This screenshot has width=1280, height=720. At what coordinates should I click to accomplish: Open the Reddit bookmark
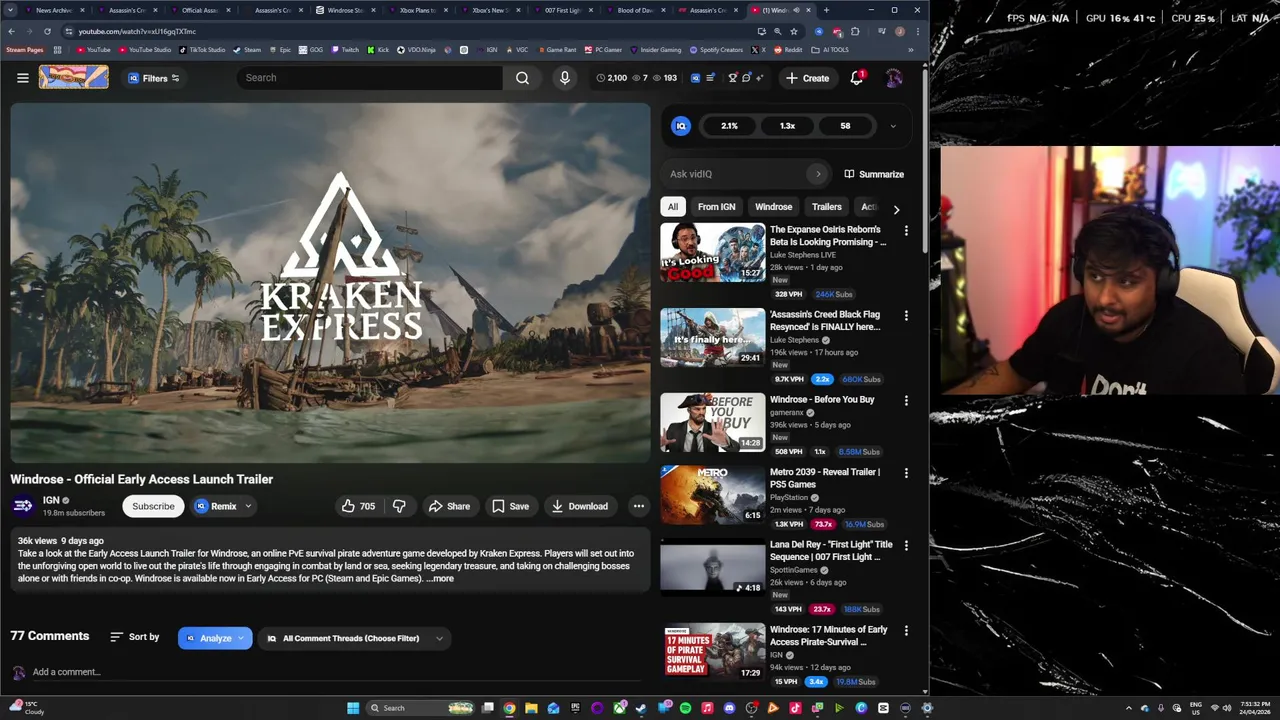click(x=787, y=50)
